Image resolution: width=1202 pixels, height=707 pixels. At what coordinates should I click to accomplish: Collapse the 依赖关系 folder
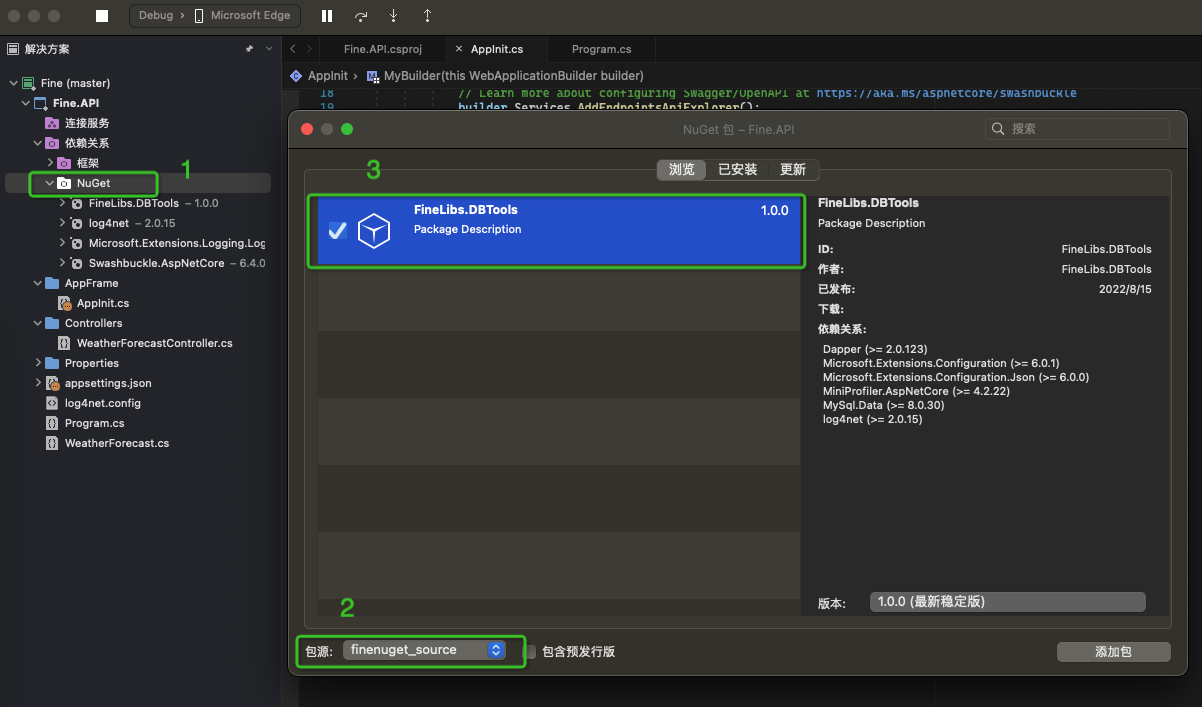point(37,143)
